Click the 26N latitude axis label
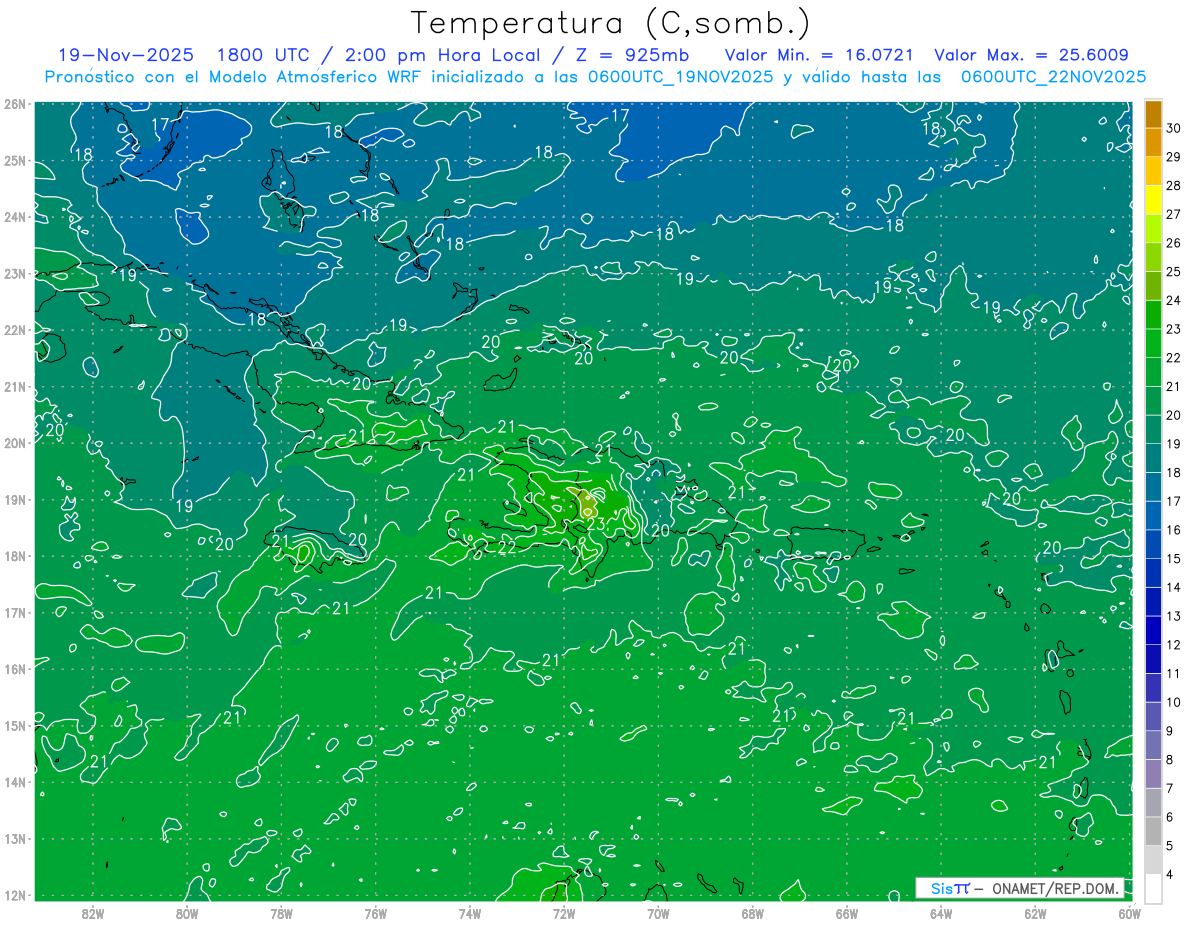The image size is (1200, 927). coord(14,104)
